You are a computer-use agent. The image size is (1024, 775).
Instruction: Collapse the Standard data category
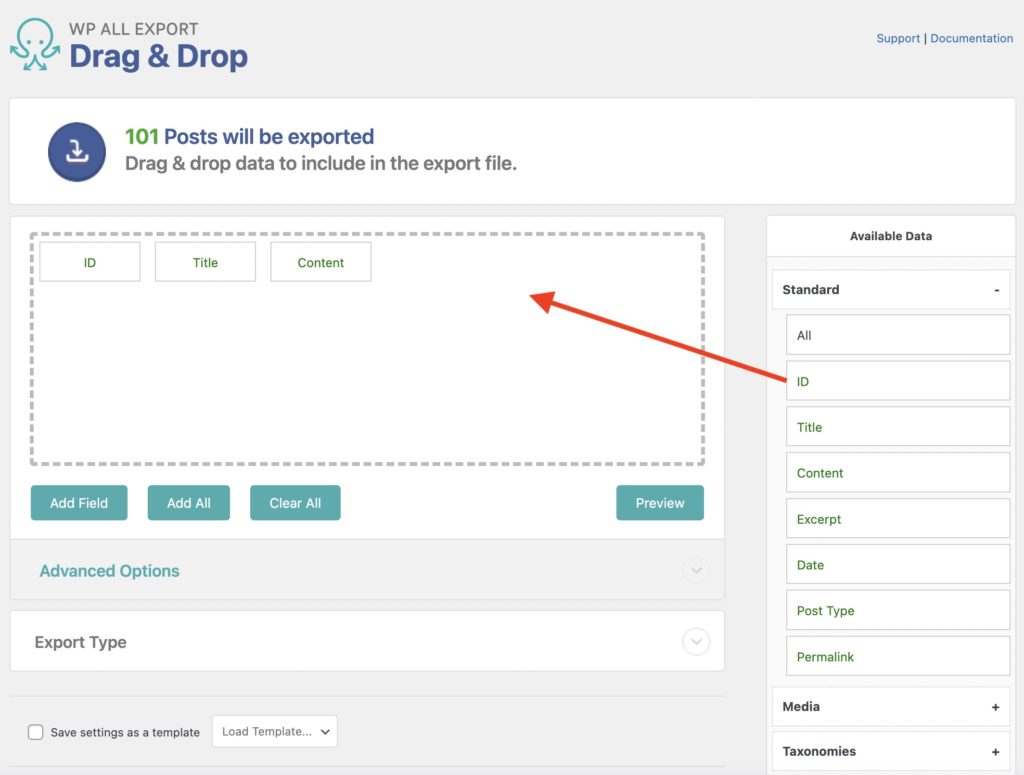996,290
